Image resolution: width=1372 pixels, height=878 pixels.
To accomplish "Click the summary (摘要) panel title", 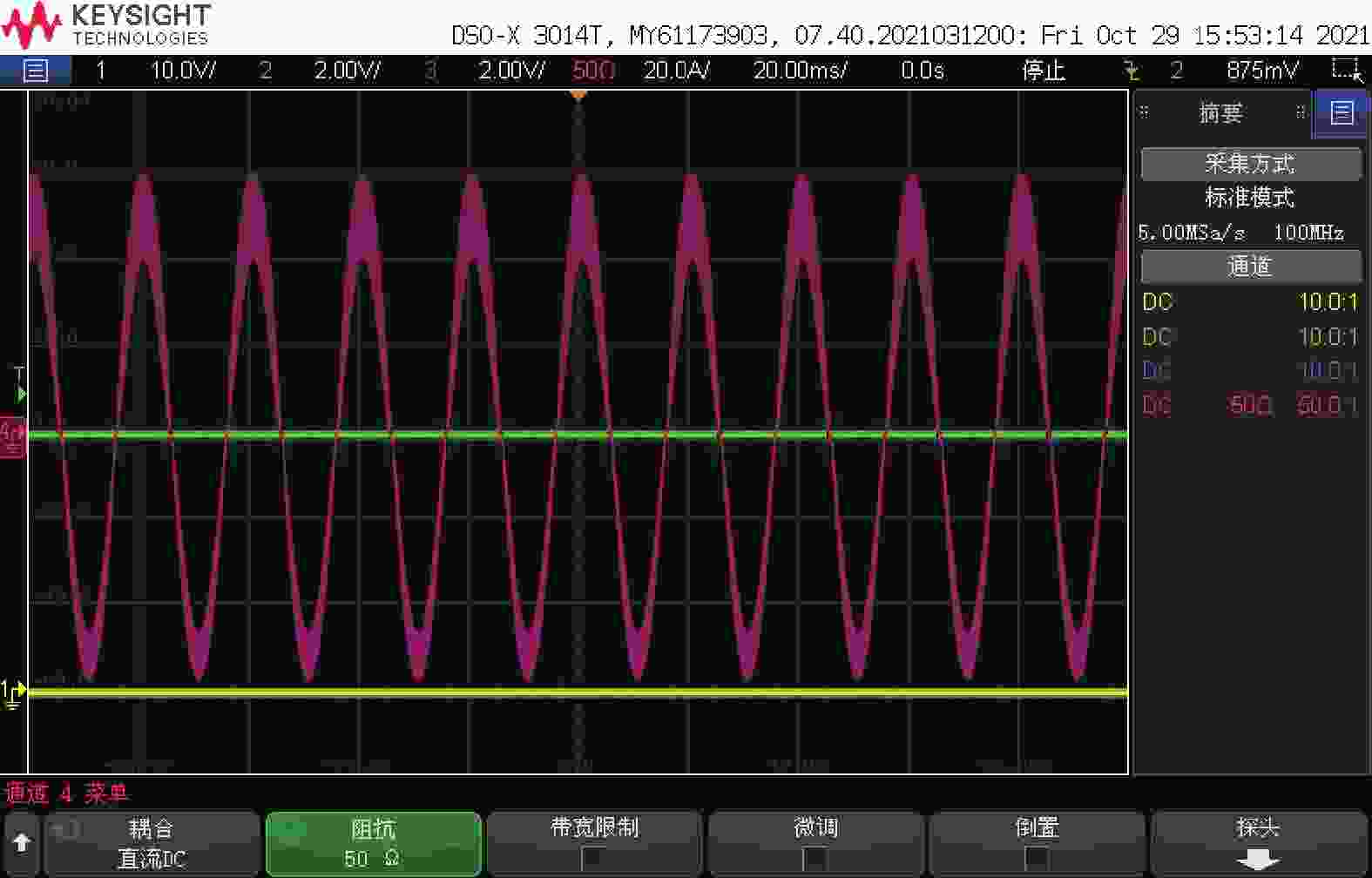I will pyautogui.click(x=1220, y=112).
